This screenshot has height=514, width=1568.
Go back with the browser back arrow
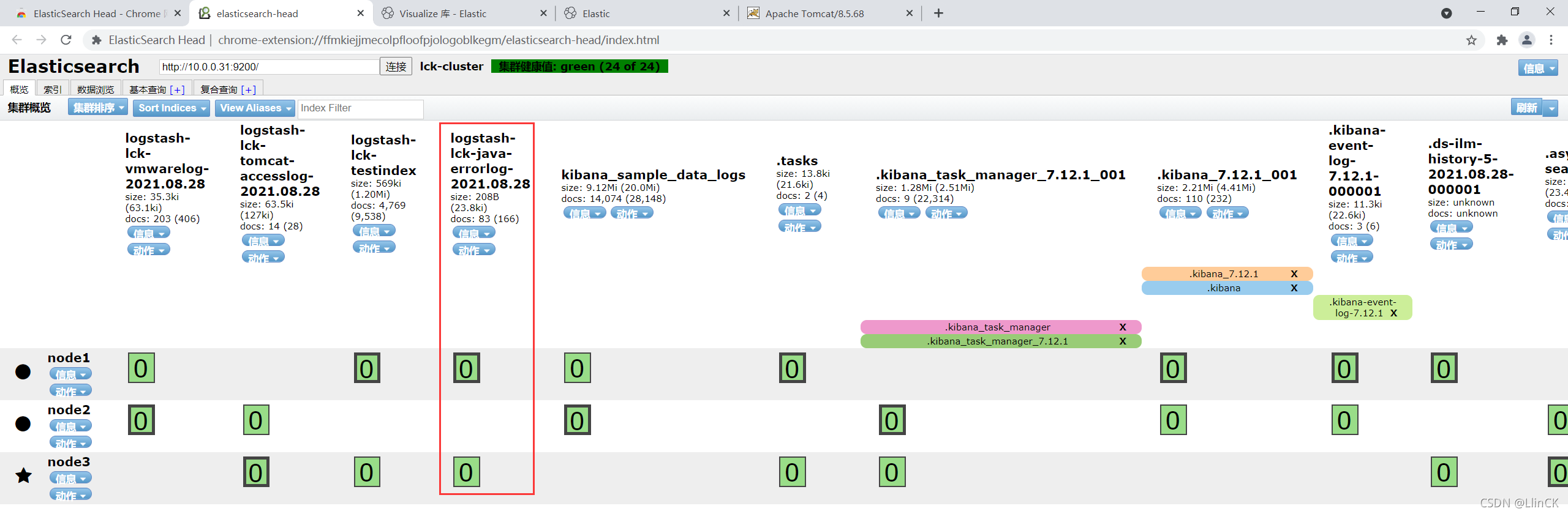[x=17, y=40]
